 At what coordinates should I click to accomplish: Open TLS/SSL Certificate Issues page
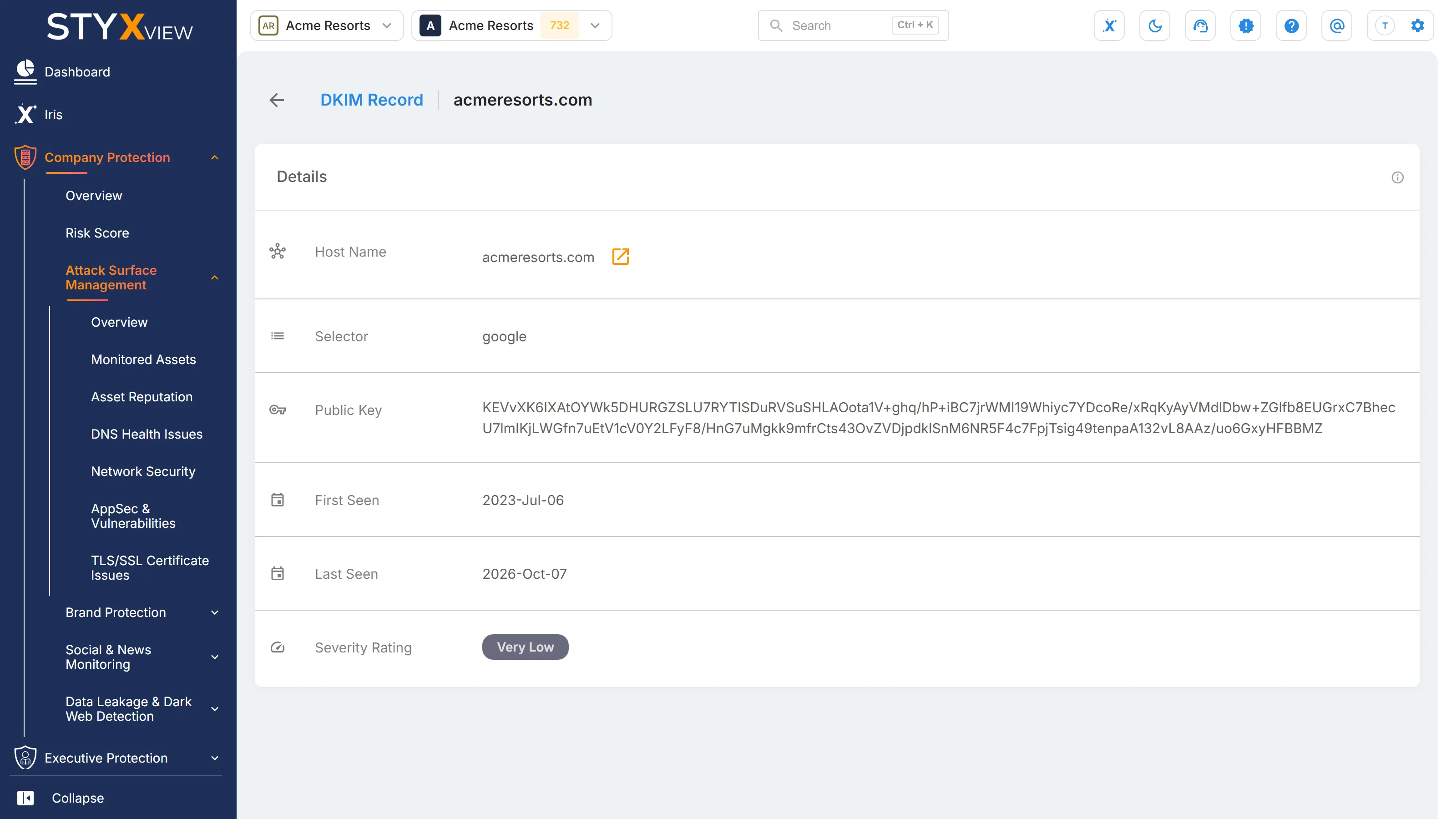pos(150,568)
